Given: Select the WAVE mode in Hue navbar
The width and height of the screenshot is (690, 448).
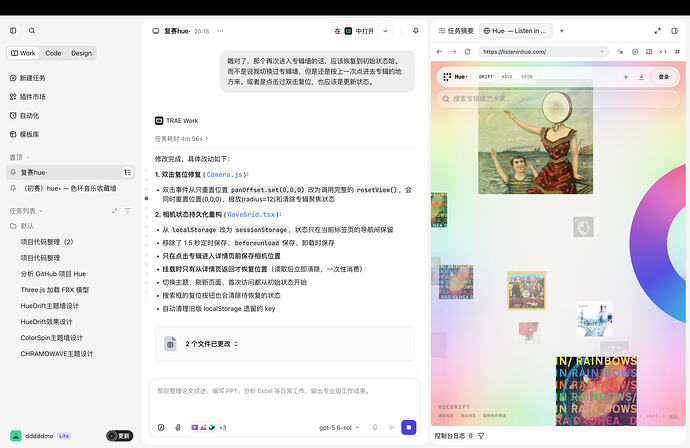Looking at the screenshot, I should [x=507, y=77].
